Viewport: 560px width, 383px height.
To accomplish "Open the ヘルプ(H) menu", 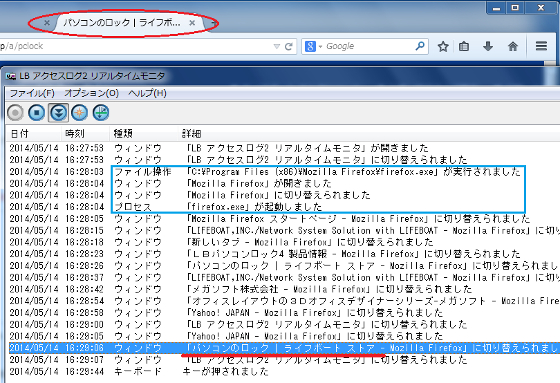I will (x=148, y=94).
